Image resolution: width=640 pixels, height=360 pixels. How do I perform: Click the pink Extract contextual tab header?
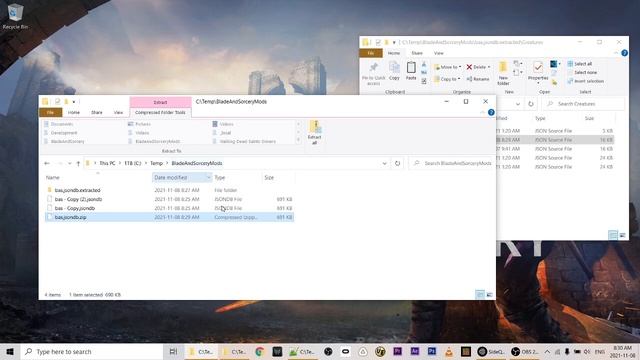(160, 102)
